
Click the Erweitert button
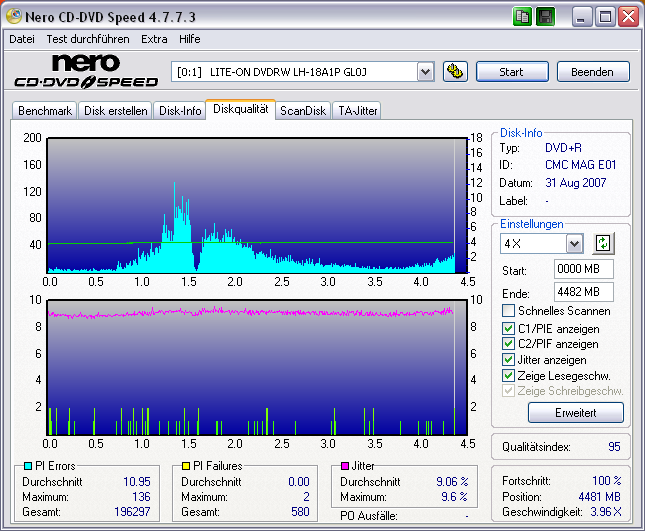[x=575, y=413]
